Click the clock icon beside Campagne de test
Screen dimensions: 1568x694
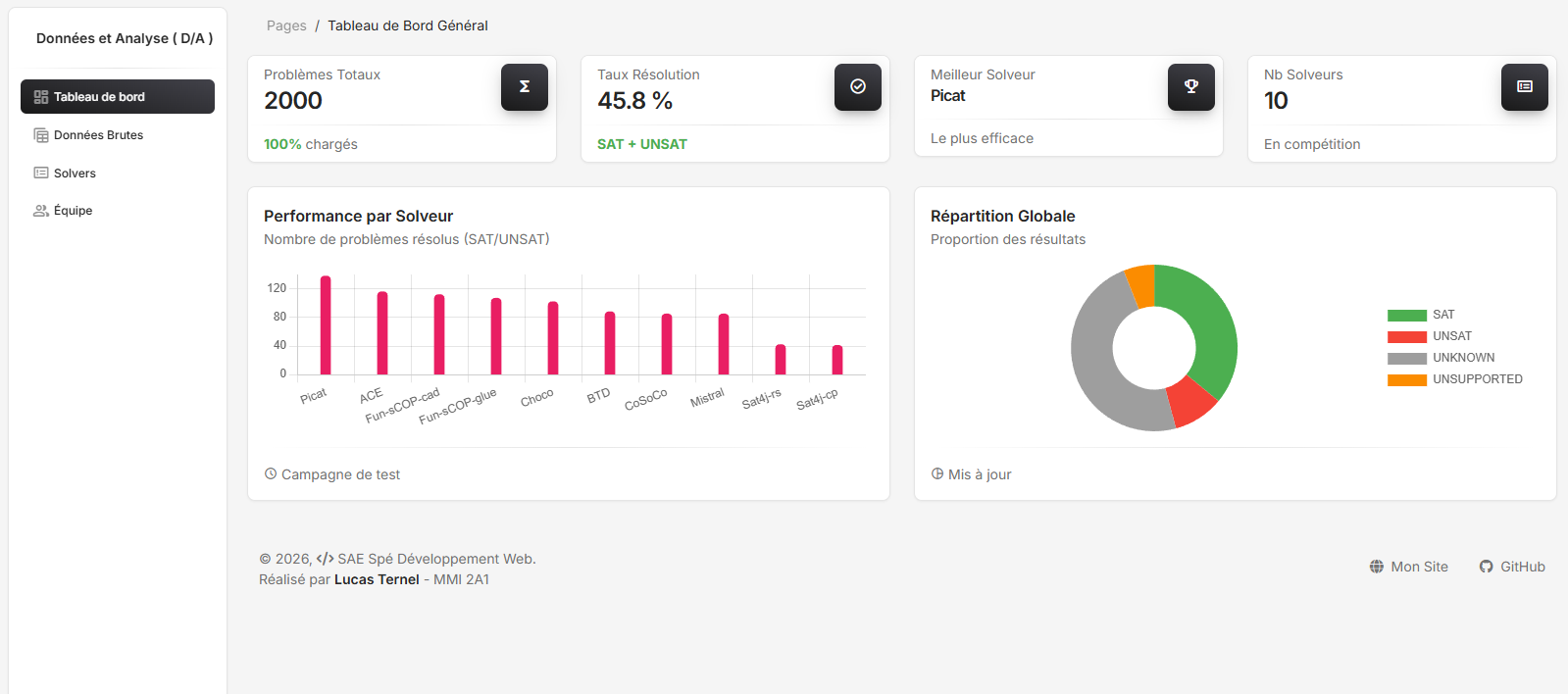coord(271,474)
